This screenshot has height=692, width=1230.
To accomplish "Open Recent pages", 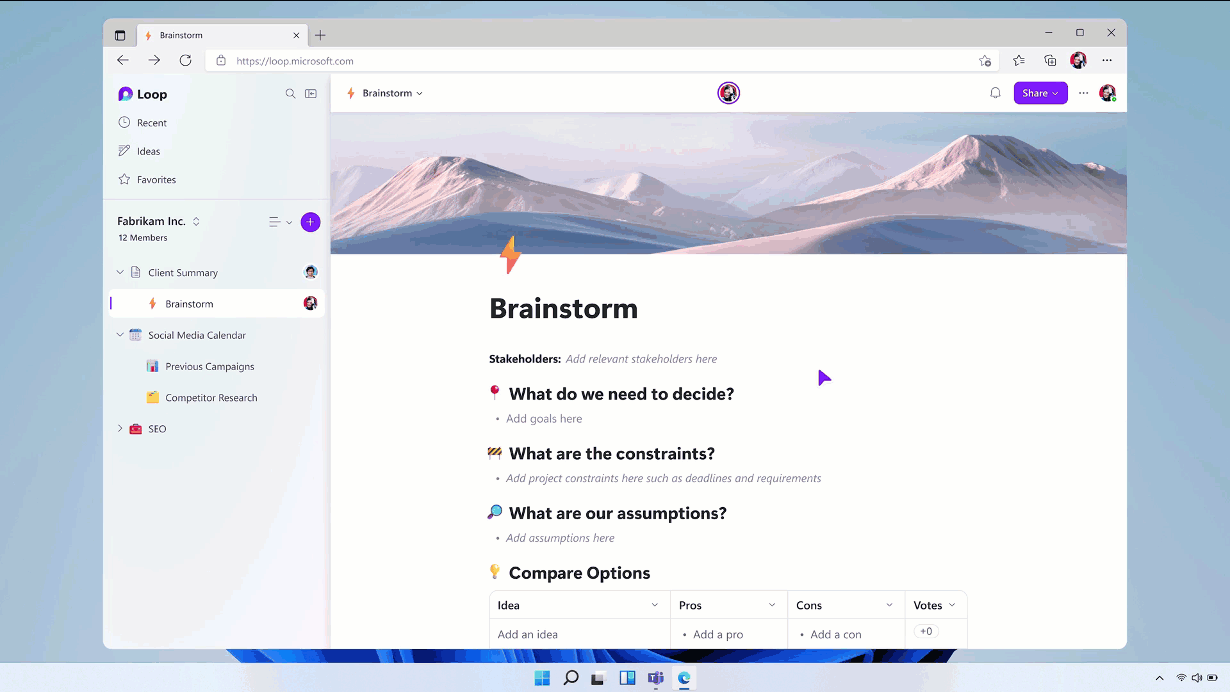I will tap(149, 122).
